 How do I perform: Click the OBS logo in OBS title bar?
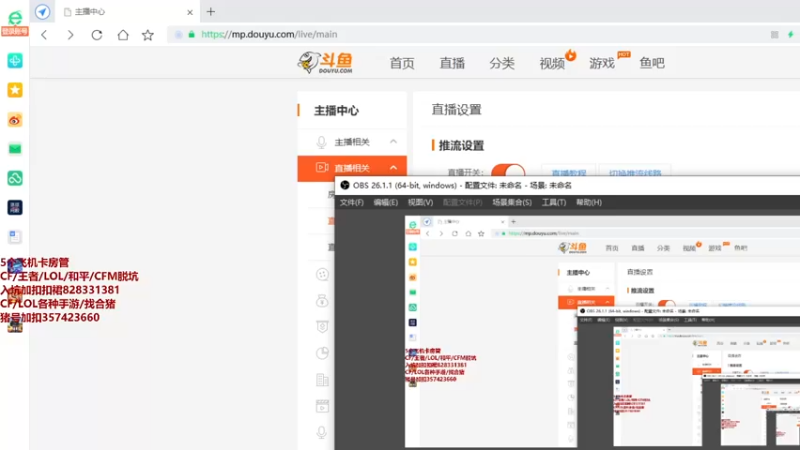coord(345,185)
